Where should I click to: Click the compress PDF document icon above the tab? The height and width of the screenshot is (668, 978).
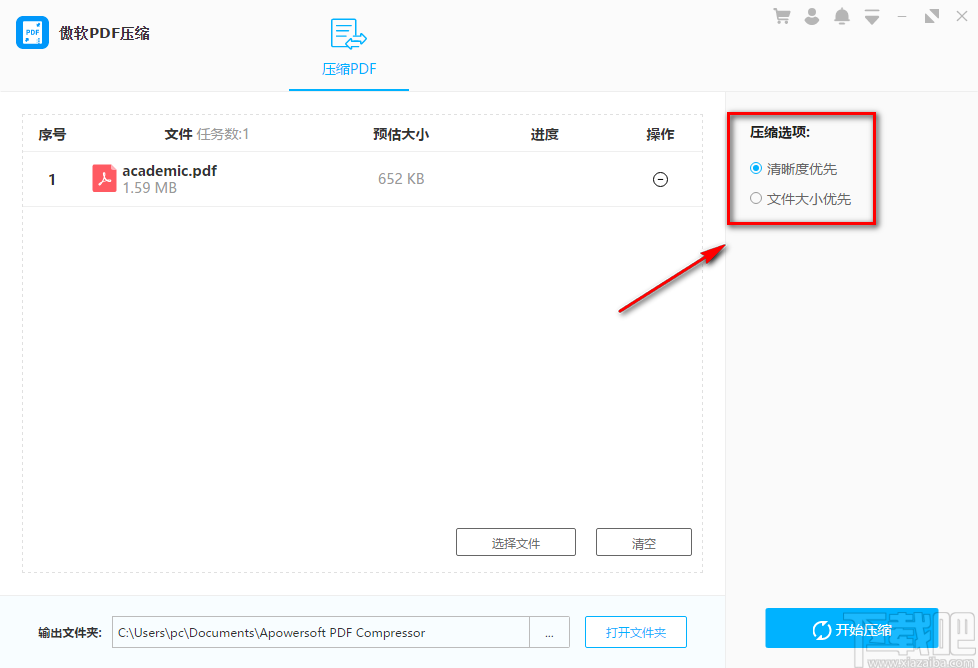coord(348,33)
